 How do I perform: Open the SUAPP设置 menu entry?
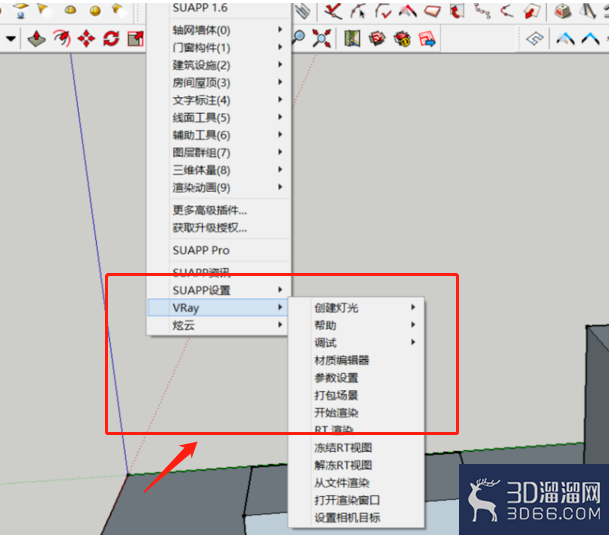(218, 290)
